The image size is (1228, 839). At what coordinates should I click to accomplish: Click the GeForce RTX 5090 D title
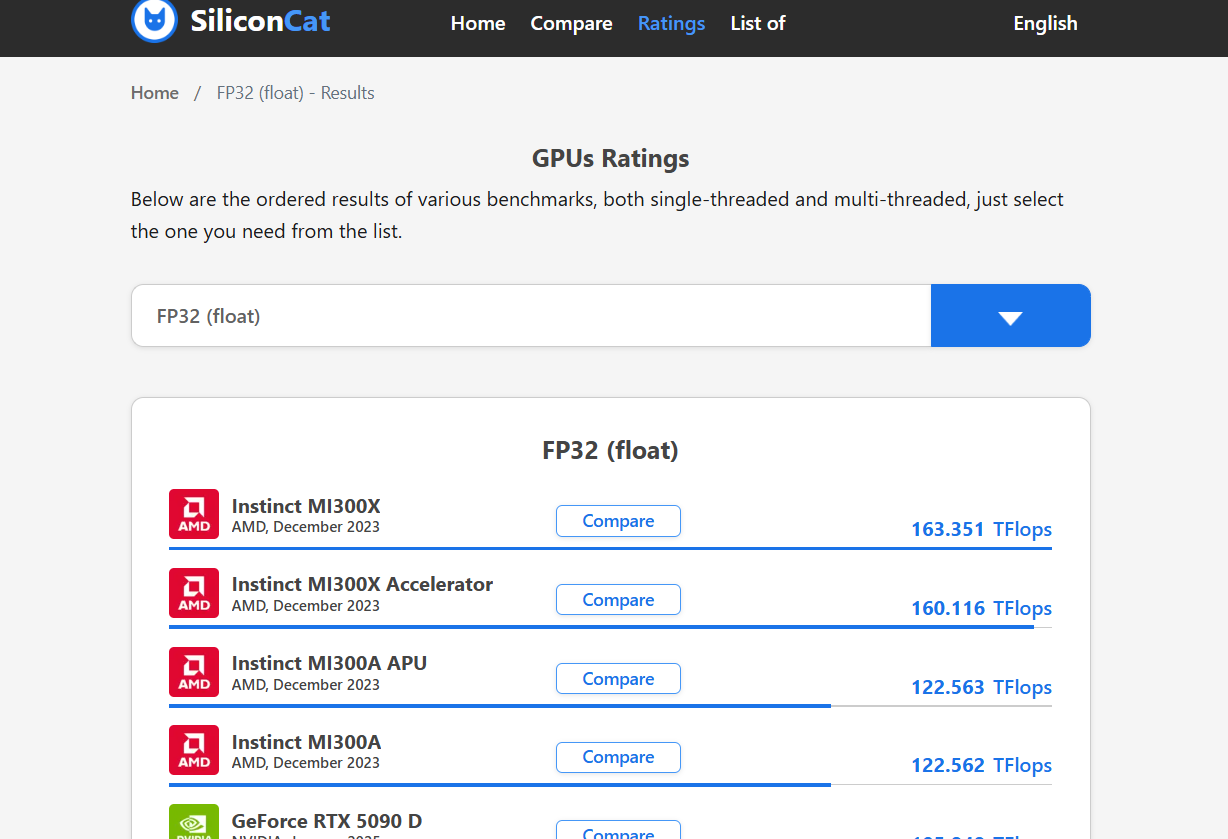pyautogui.click(x=326, y=820)
